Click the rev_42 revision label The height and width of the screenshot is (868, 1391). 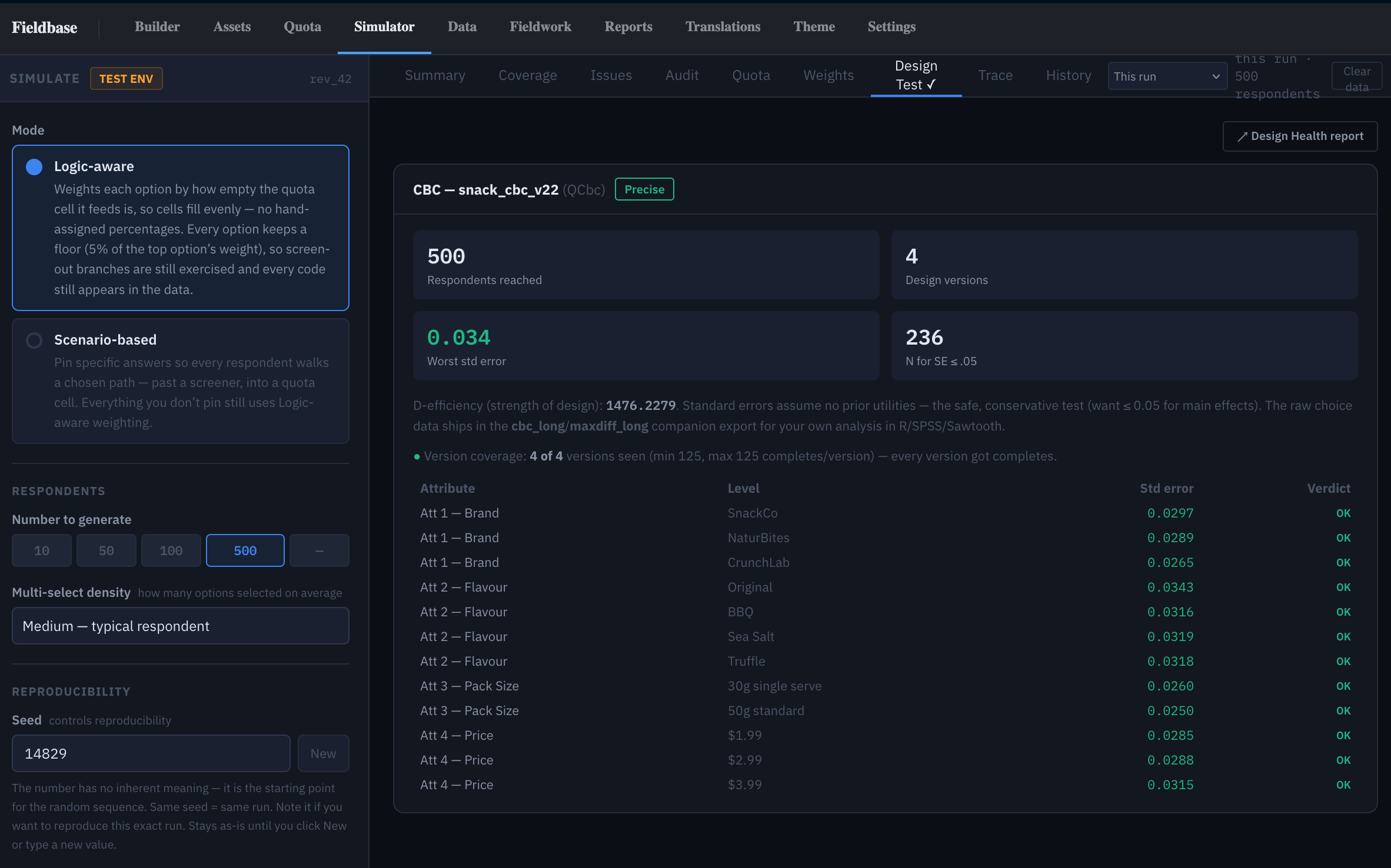330,79
